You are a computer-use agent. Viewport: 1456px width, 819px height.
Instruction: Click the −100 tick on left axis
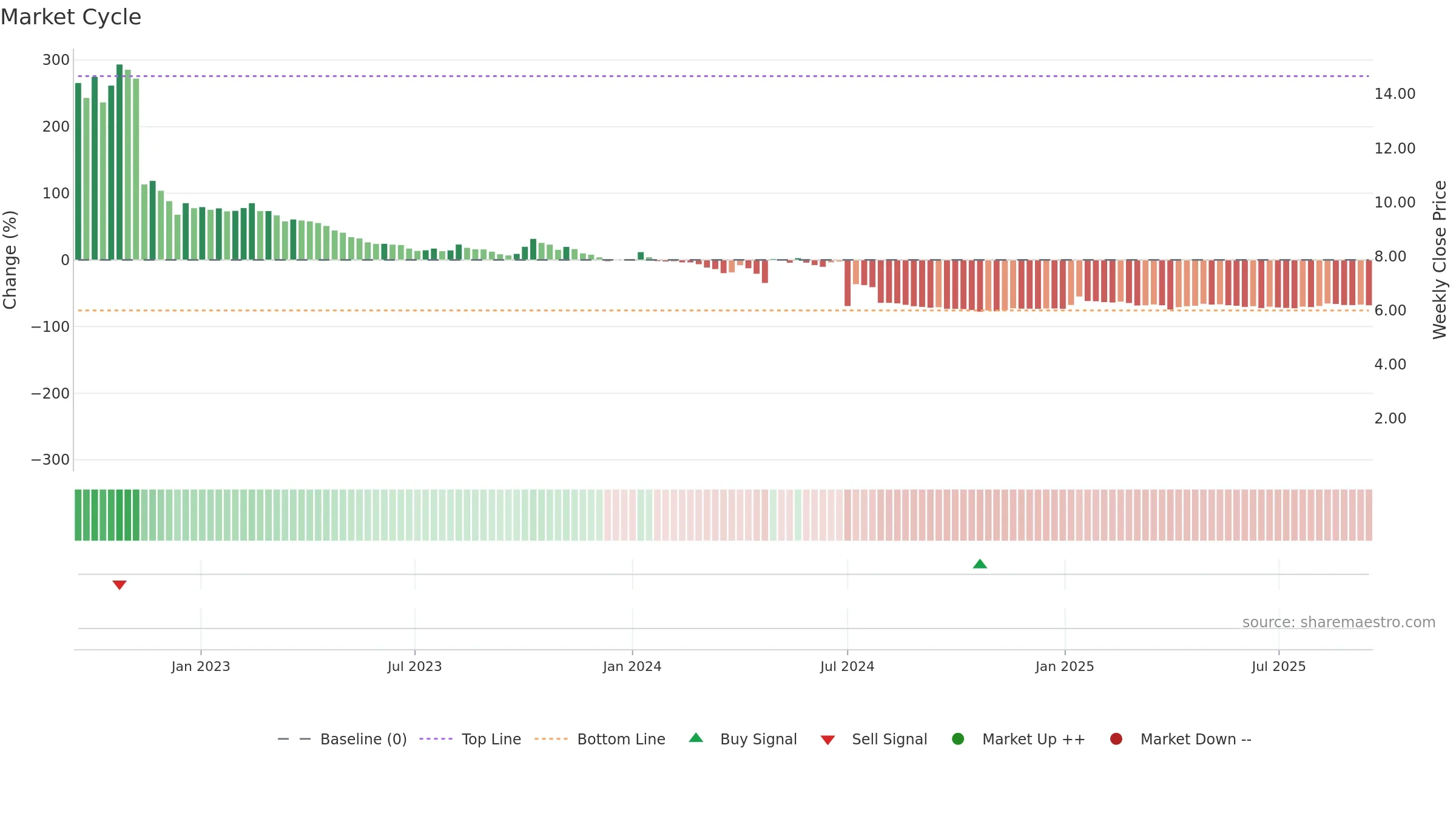pyautogui.click(x=50, y=327)
